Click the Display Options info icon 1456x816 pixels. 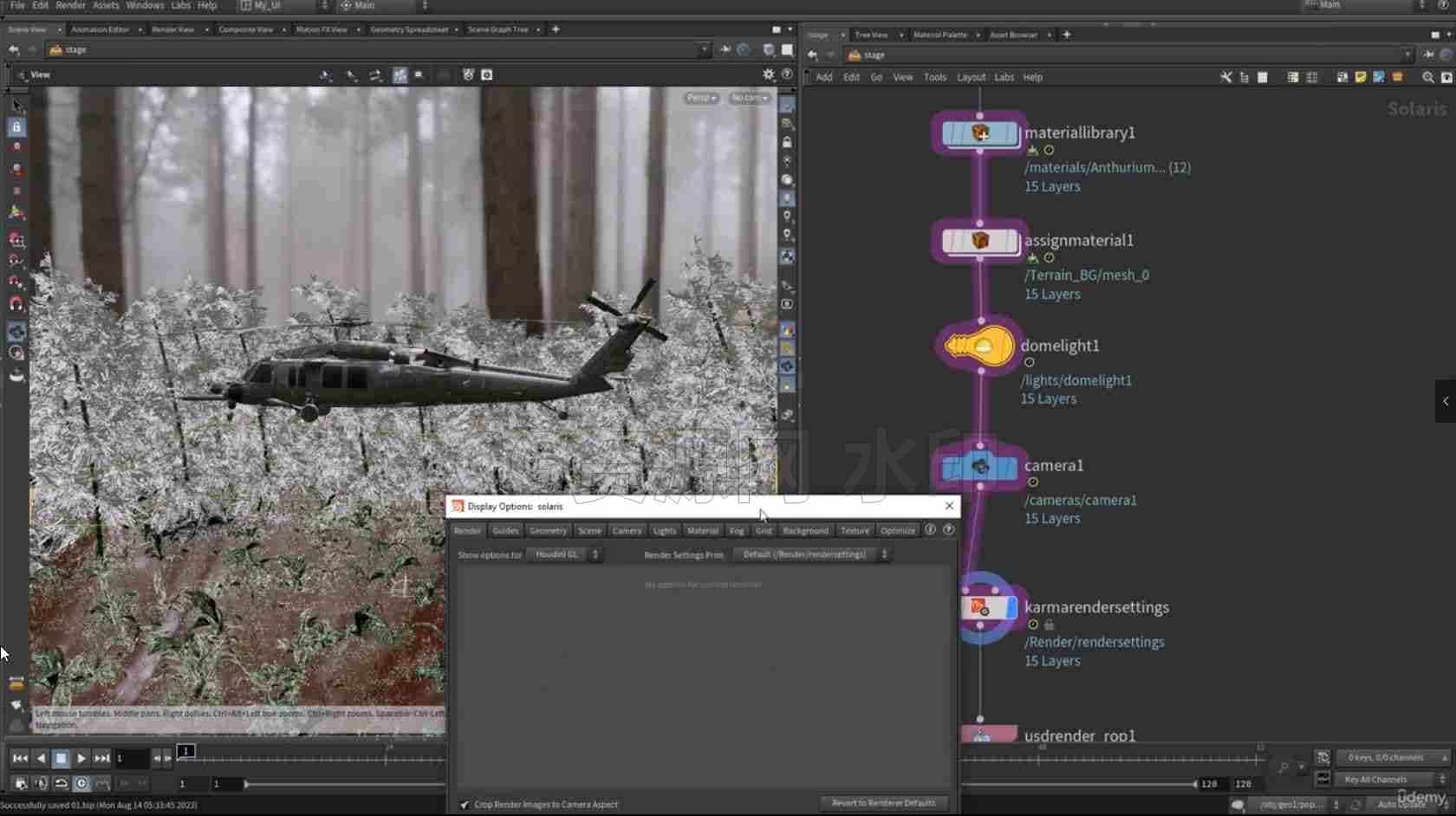[x=930, y=530]
